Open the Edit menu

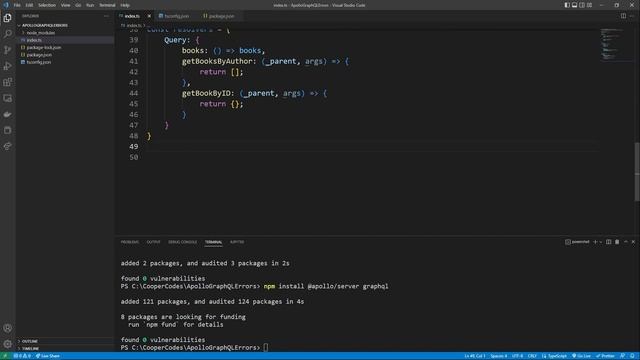(x=29, y=5)
